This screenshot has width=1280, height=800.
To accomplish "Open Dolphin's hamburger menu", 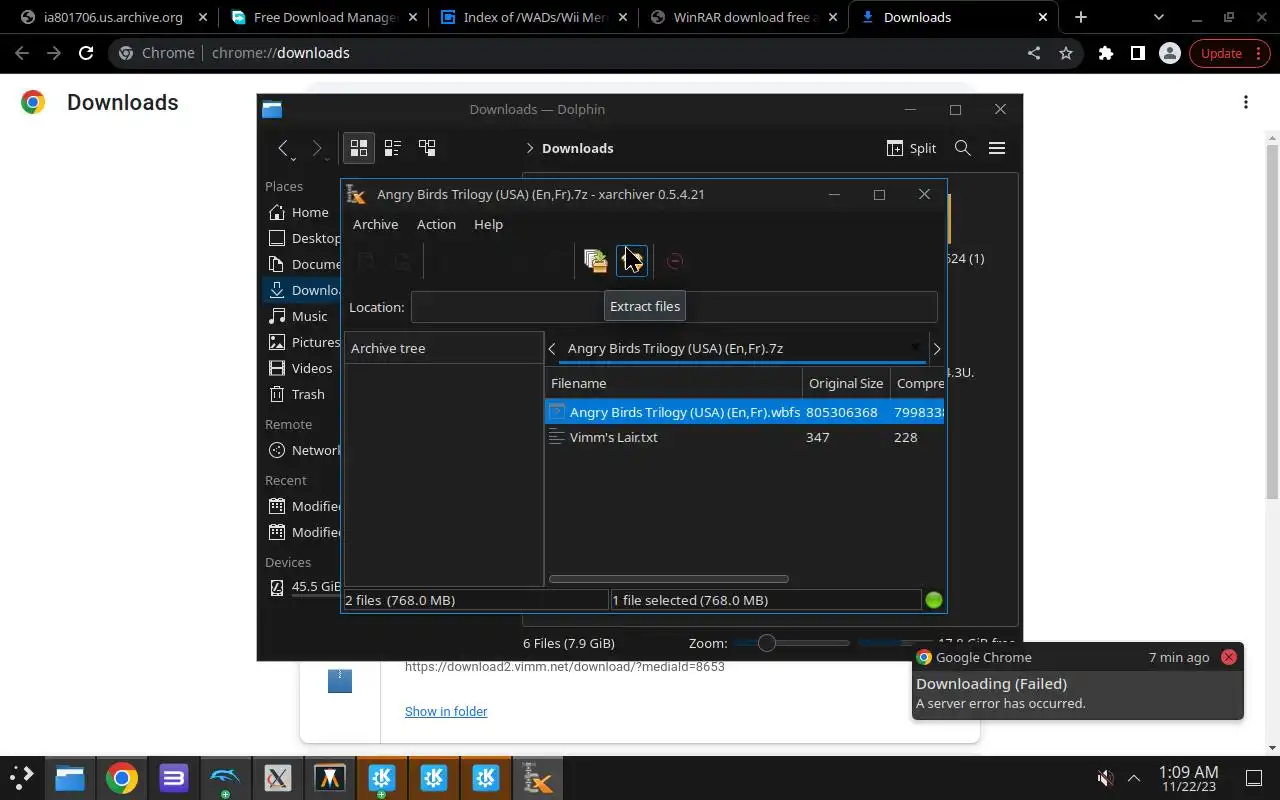I will (x=997, y=148).
